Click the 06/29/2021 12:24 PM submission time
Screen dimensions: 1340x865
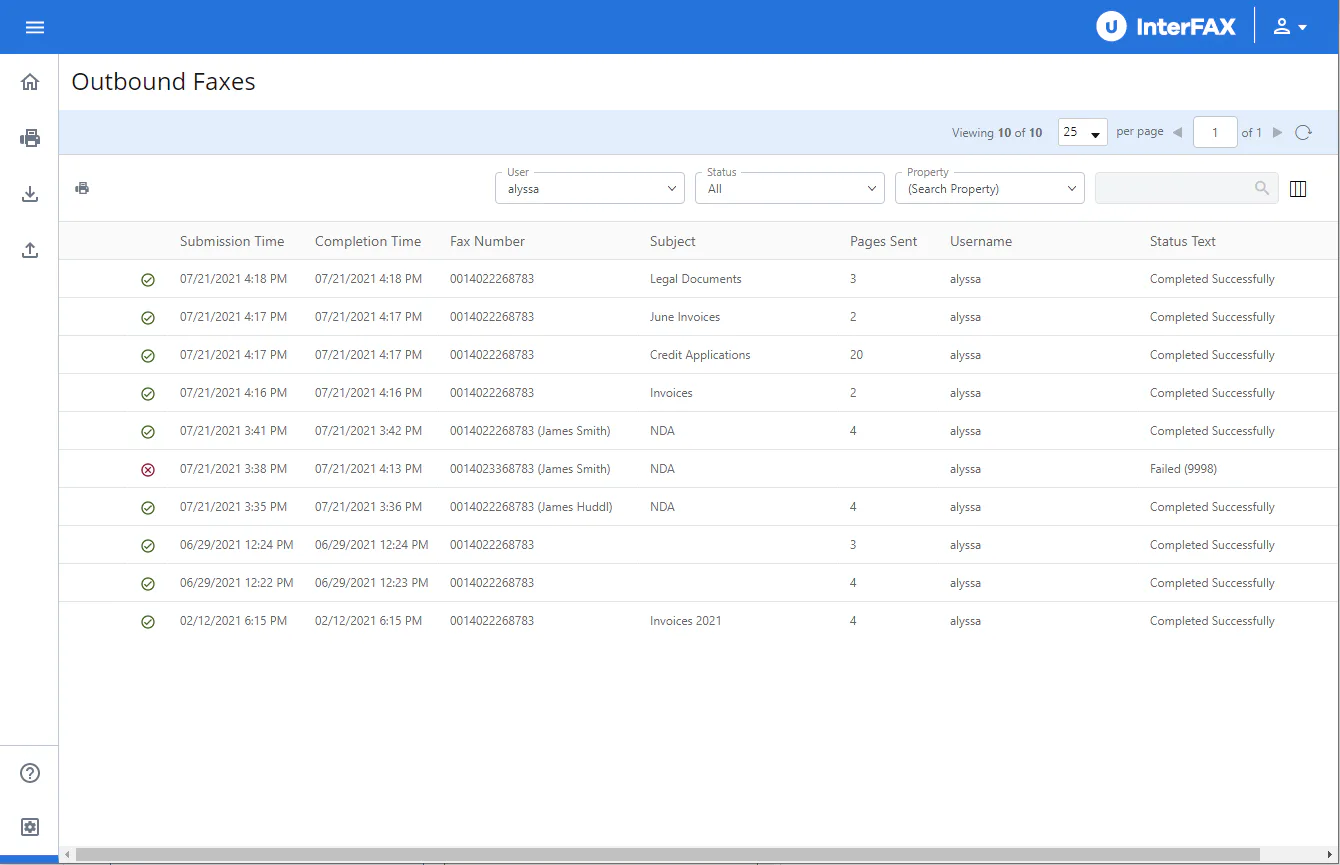[x=237, y=545]
